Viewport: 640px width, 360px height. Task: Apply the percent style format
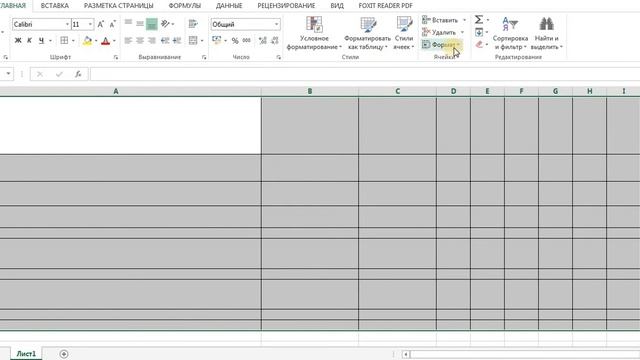click(235, 40)
